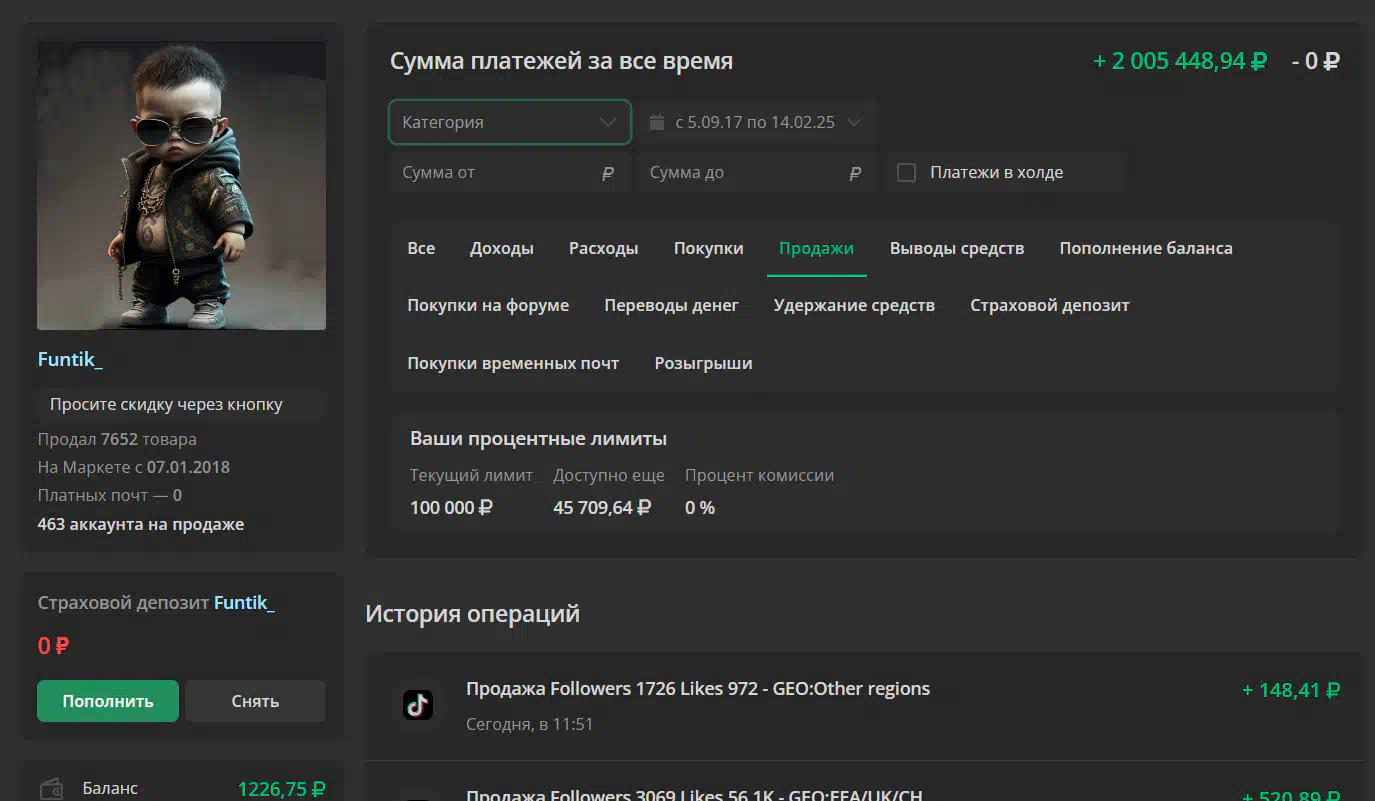Screen dimensions: 1375x801
Task: Open sale Followers 1726 Likes 972 entry
Action: [x=698, y=689]
